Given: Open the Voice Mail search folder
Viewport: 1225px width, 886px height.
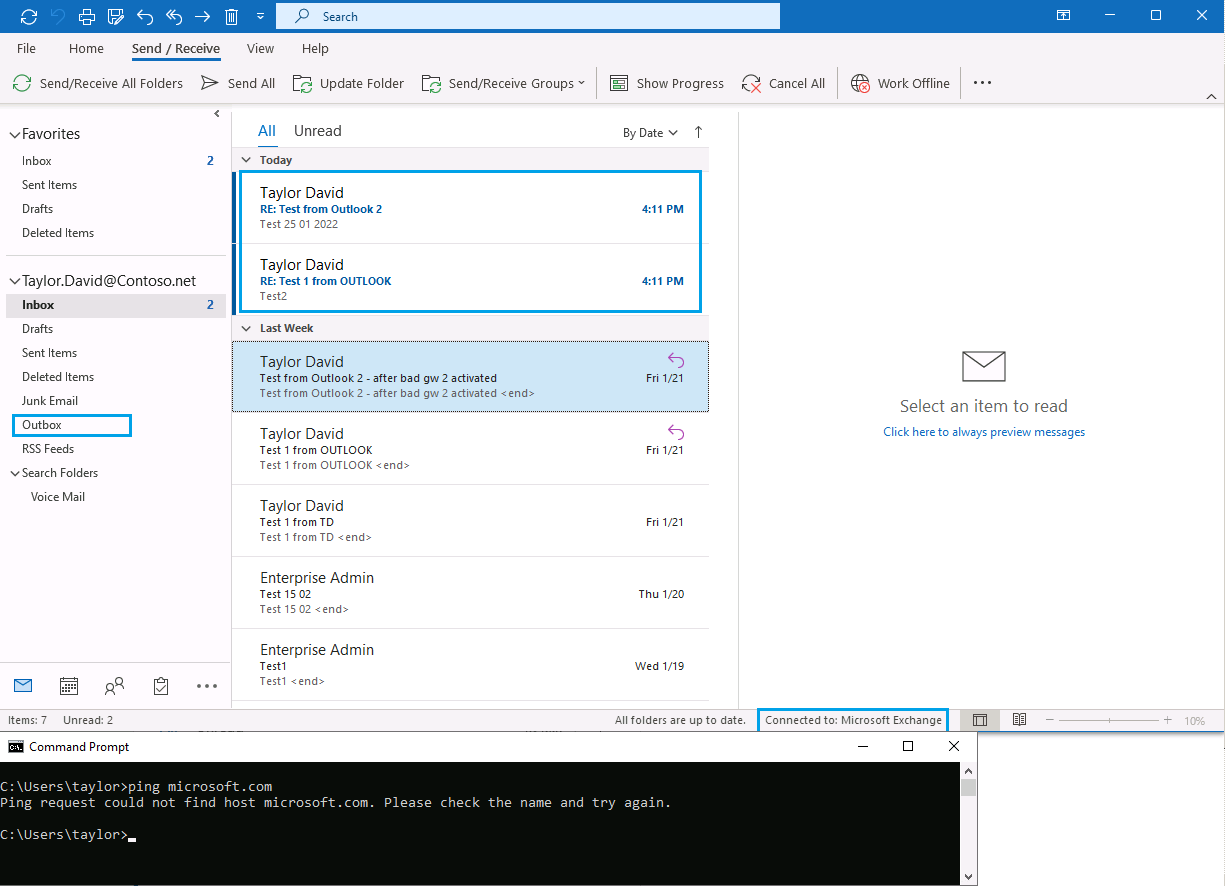Looking at the screenshot, I should point(58,497).
